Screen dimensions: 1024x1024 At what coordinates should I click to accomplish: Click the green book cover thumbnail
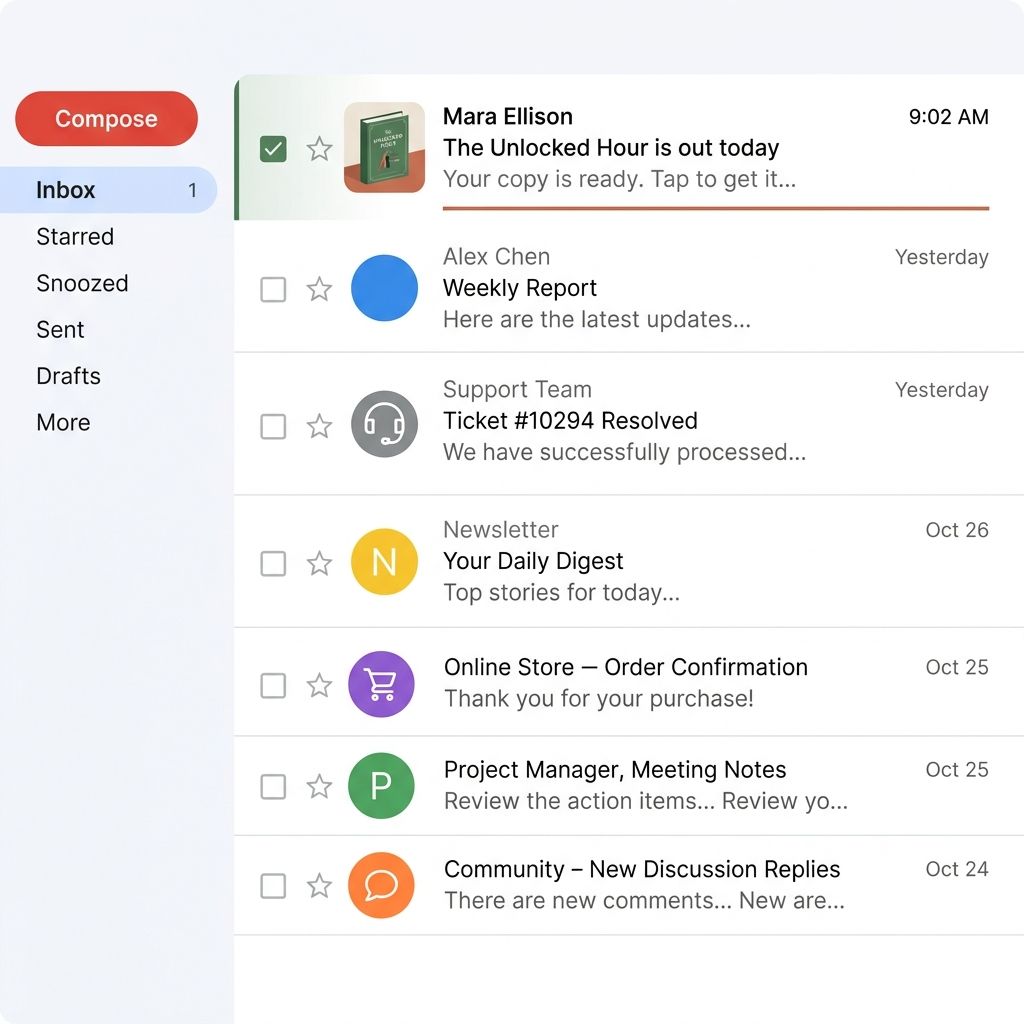[384, 148]
